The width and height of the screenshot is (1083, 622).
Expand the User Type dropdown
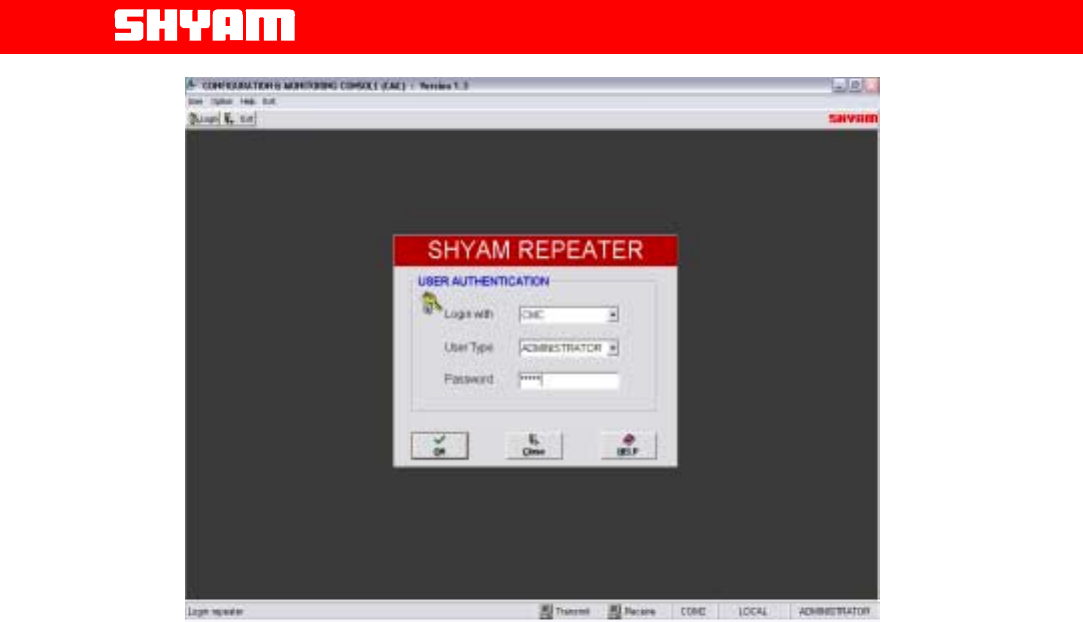[613, 348]
